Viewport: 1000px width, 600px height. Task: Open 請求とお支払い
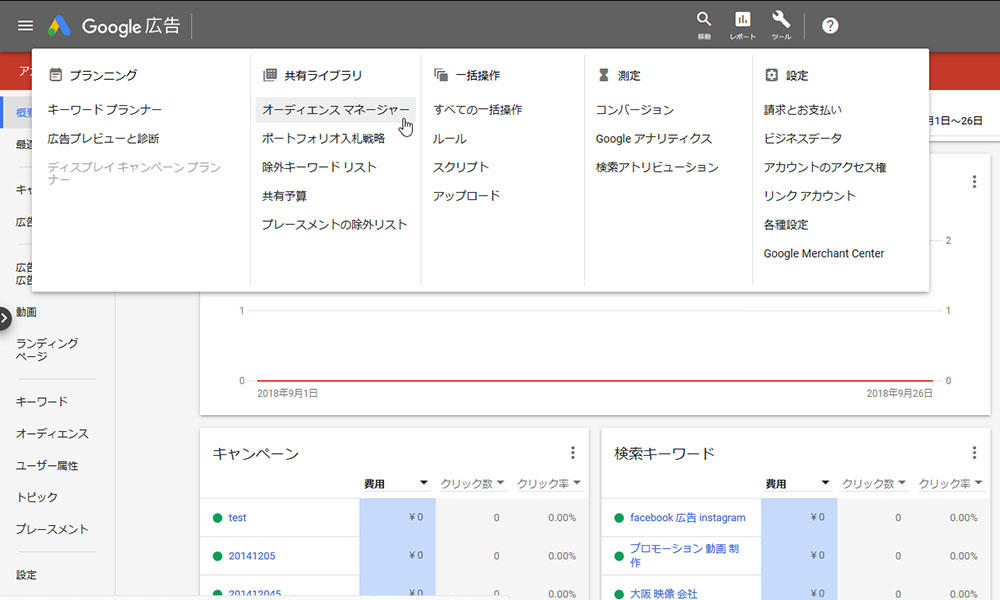click(x=802, y=110)
